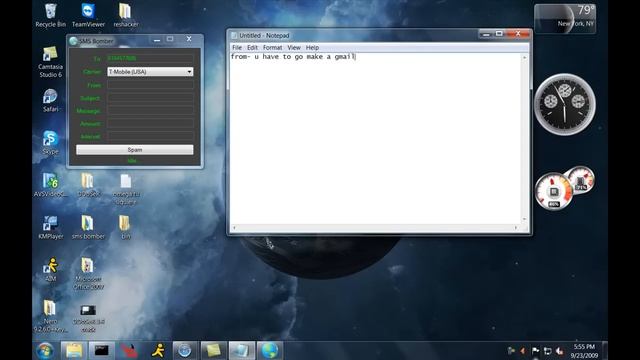This screenshot has width=640, height=360.
Task: Click the round blue taskbar icon
Action: (184, 351)
